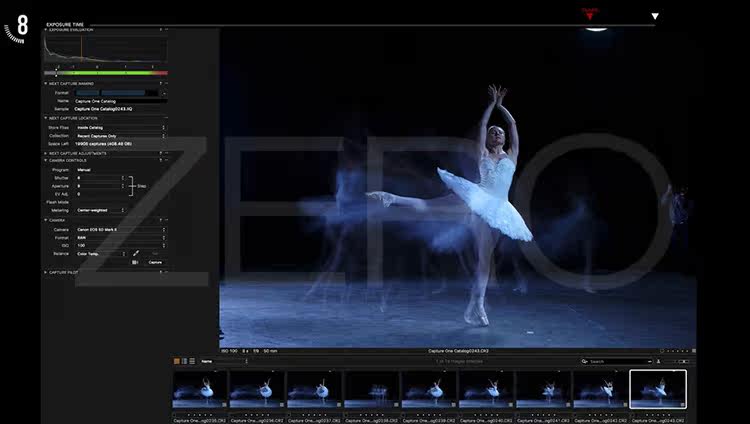Click the browser Search field
The width and height of the screenshot is (750, 424).
619,361
